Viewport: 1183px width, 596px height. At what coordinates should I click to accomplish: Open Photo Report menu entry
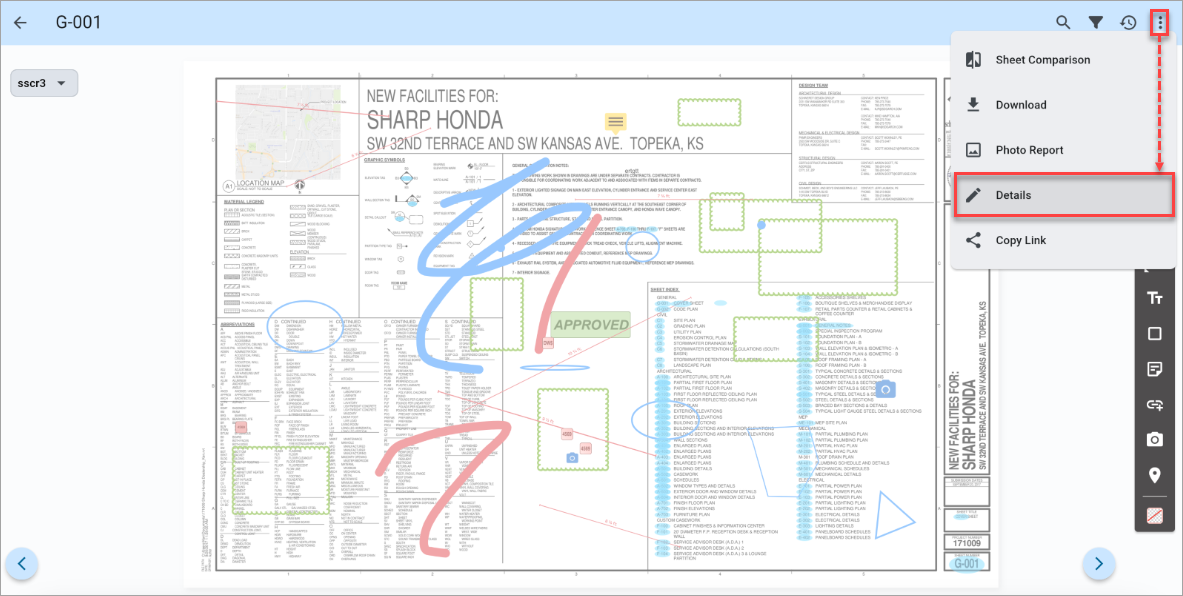click(x=1063, y=150)
